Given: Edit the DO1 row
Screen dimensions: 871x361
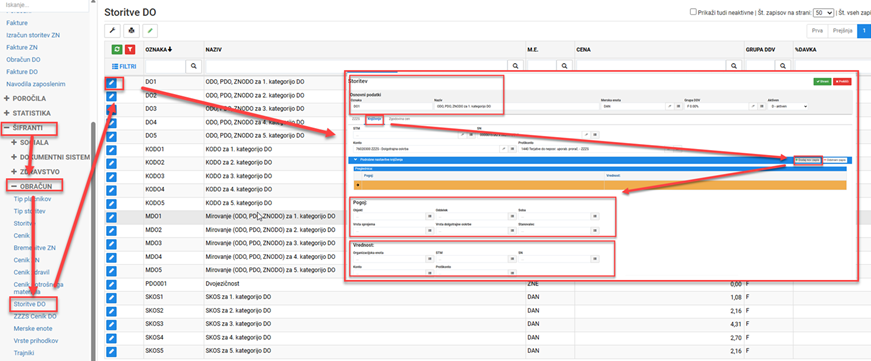Looking at the screenshot, I should tap(112, 83).
